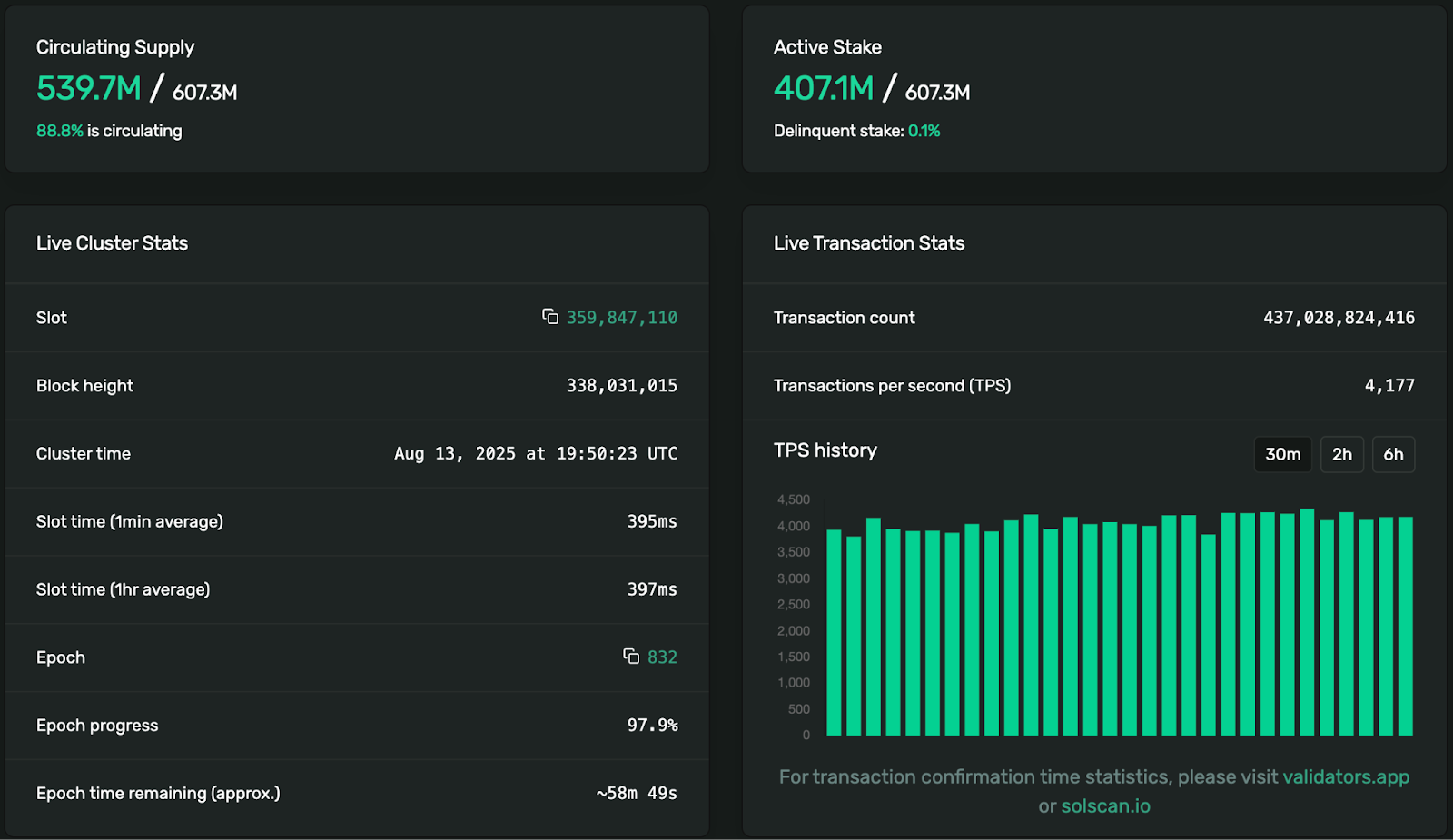This screenshot has width=1453, height=840.
Task: Click the copy icon beside epoch 832
Action: point(631,657)
